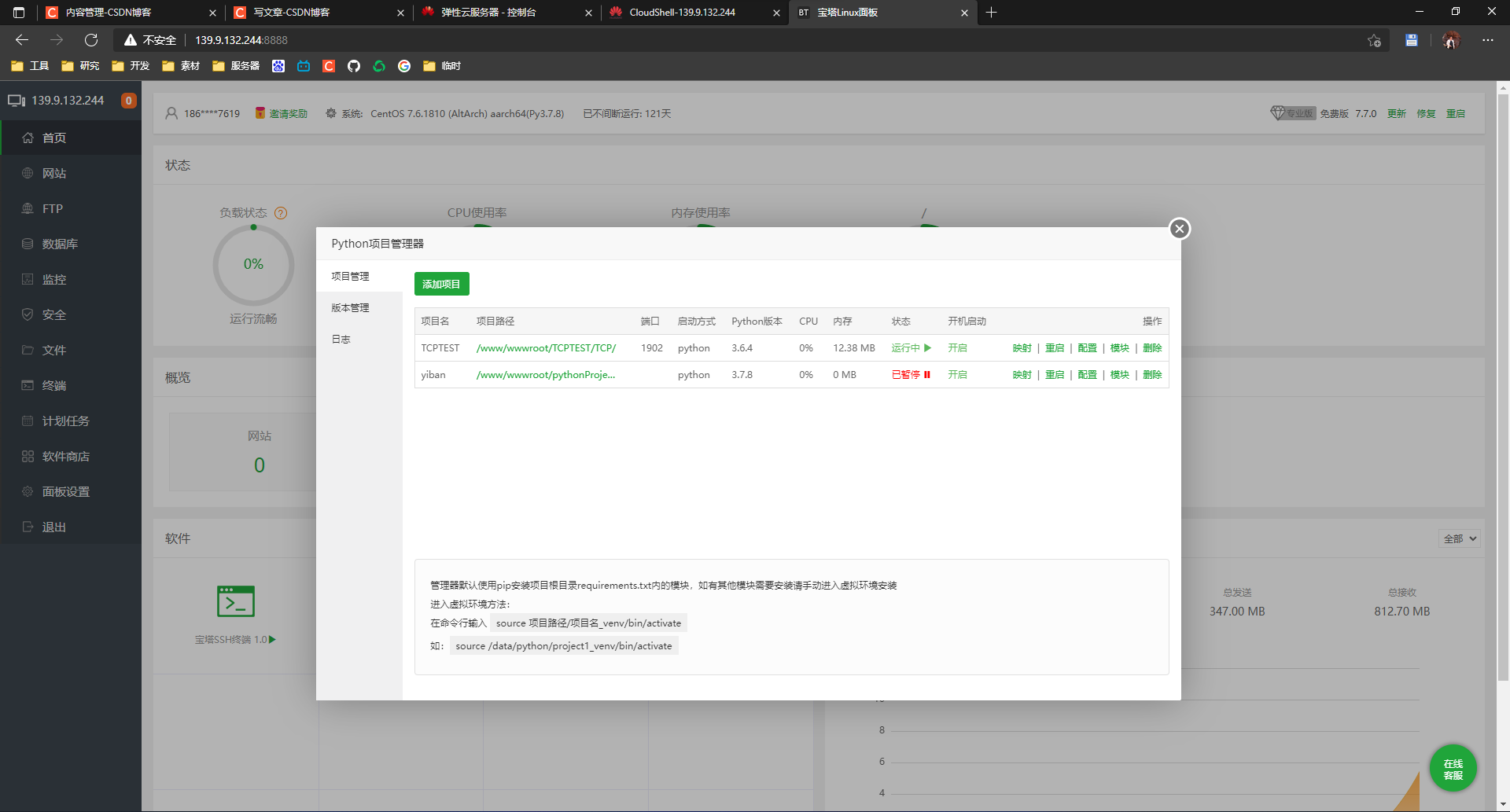Open the 宝塔SSH终端 software icon
The height and width of the screenshot is (812, 1510).
tap(236, 601)
